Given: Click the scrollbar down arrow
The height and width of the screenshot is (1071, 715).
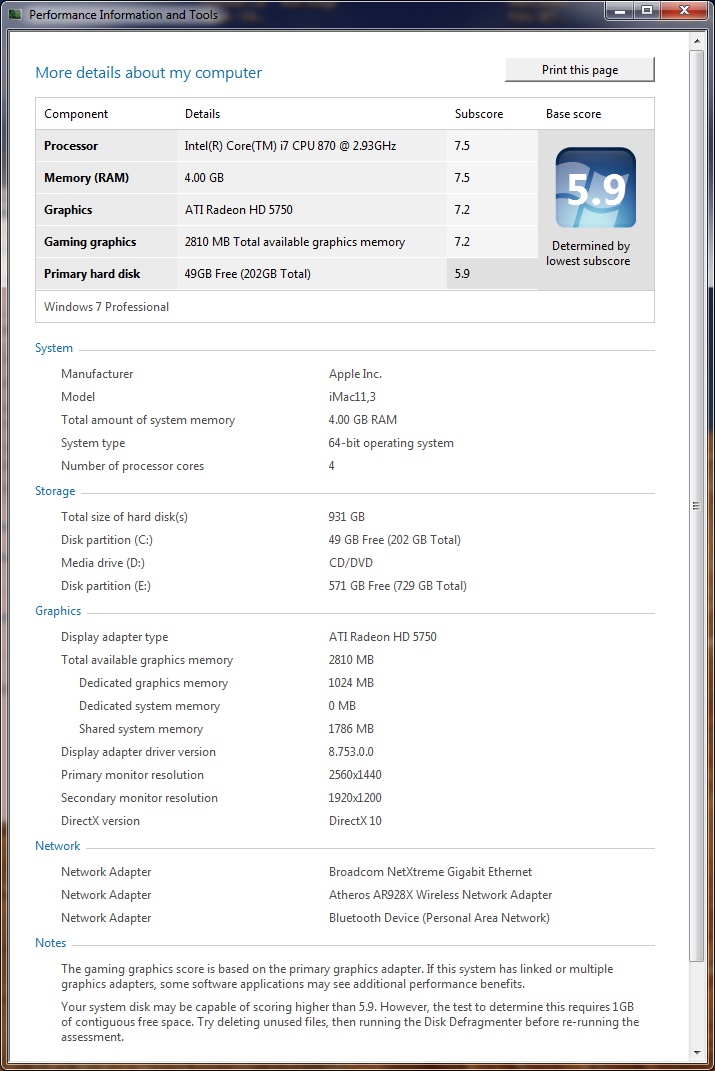Looking at the screenshot, I should (697, 1053).
